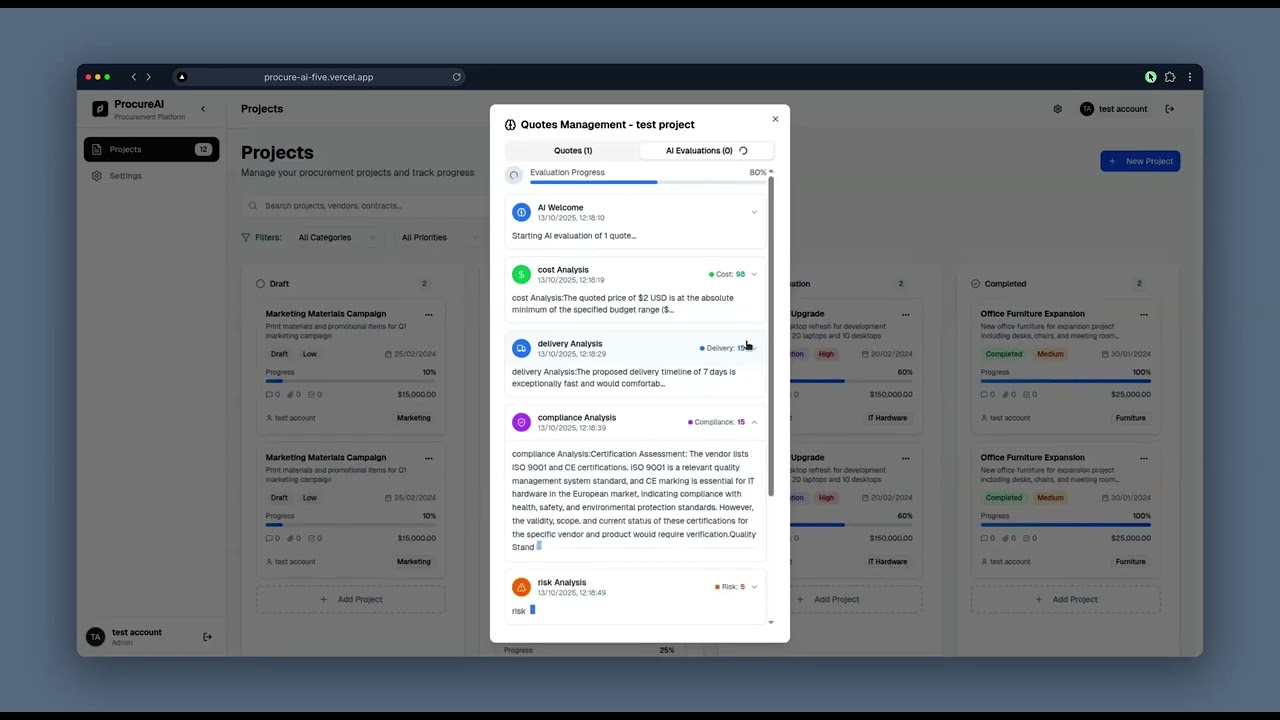The width and height of the screenshot is (1280, 720).
Task: Click the magnifier icon in the search box
Action: click(255, 206)
